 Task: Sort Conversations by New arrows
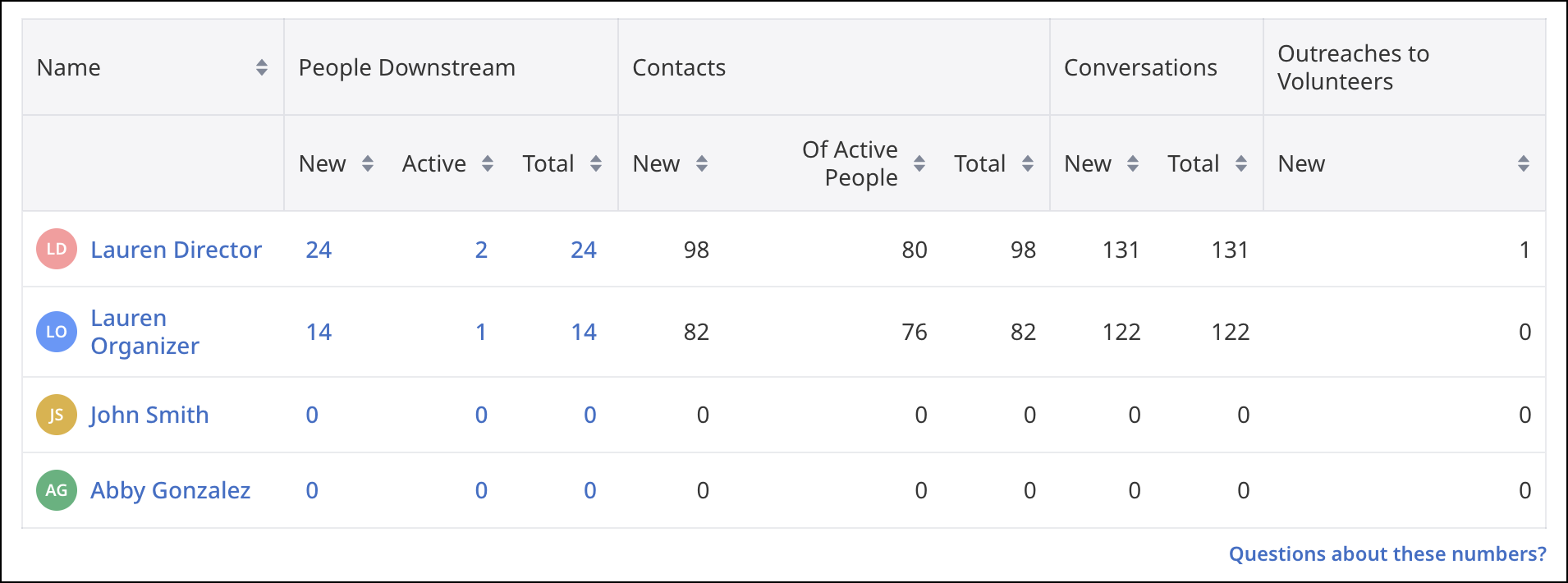point(1133,163)
